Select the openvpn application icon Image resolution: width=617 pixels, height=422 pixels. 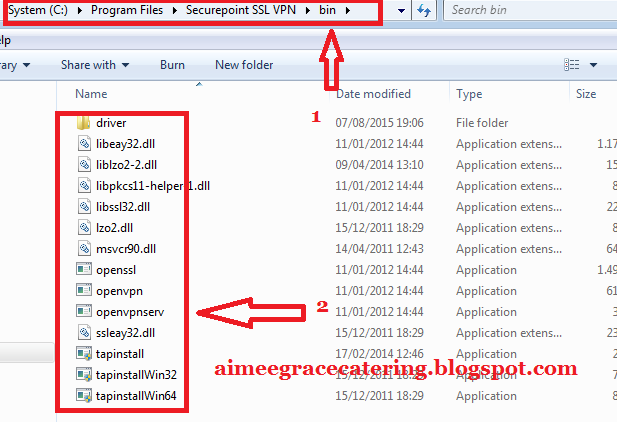click(x=84, y=291)
